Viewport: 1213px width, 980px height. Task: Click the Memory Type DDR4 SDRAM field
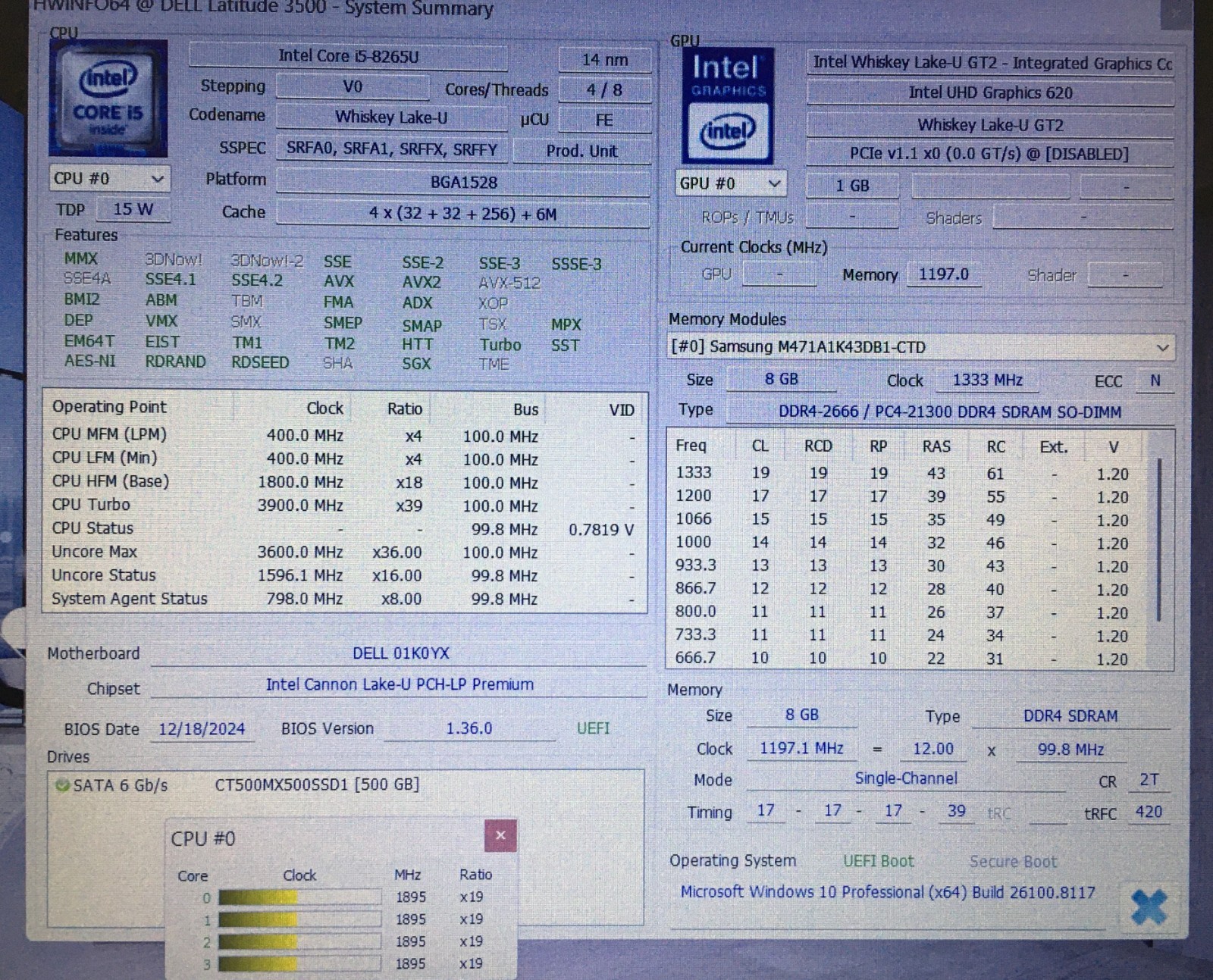[x=1070, y=716]
